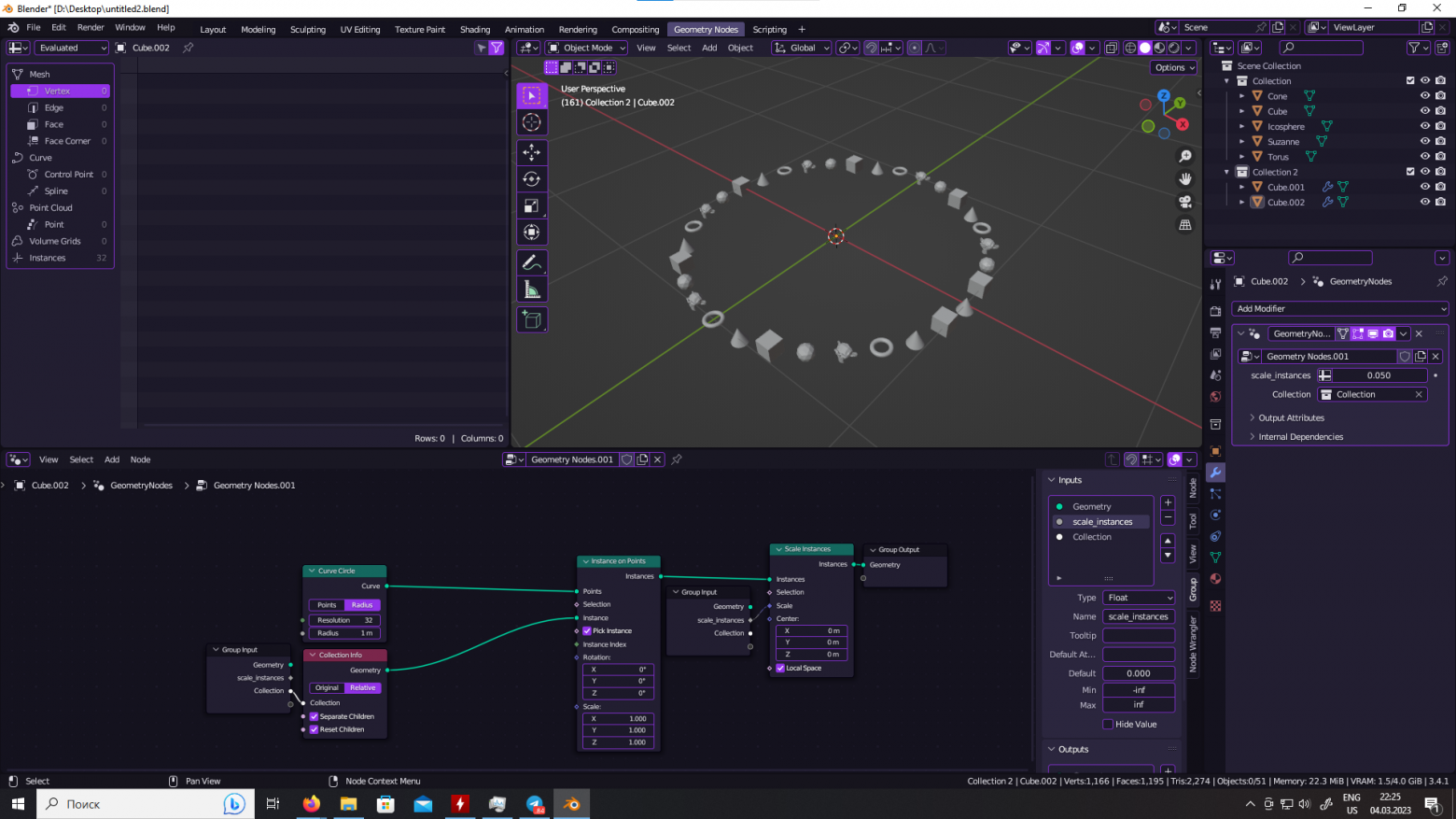Select the Annotate tool in viewport toolbar
Viewport: 1456px width, 819px height.
point(532,262)
